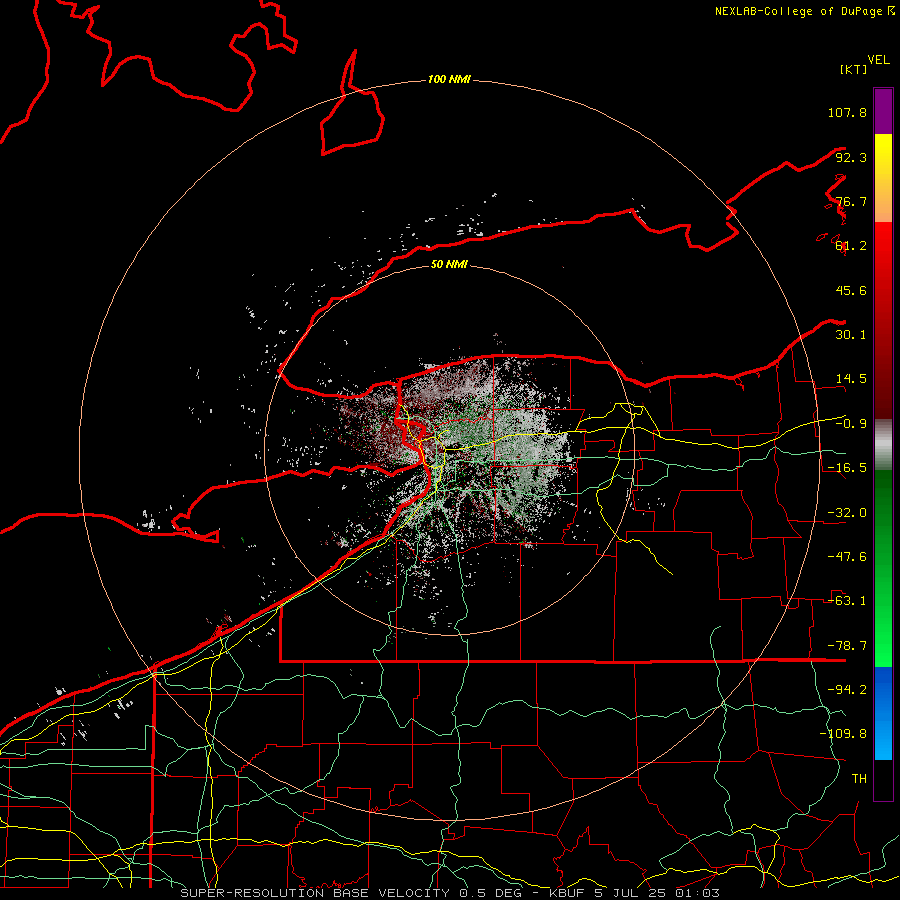Click the 92.3 value on velocity scale
Screen dimensions: 900x900
click(x=851, y=157)
